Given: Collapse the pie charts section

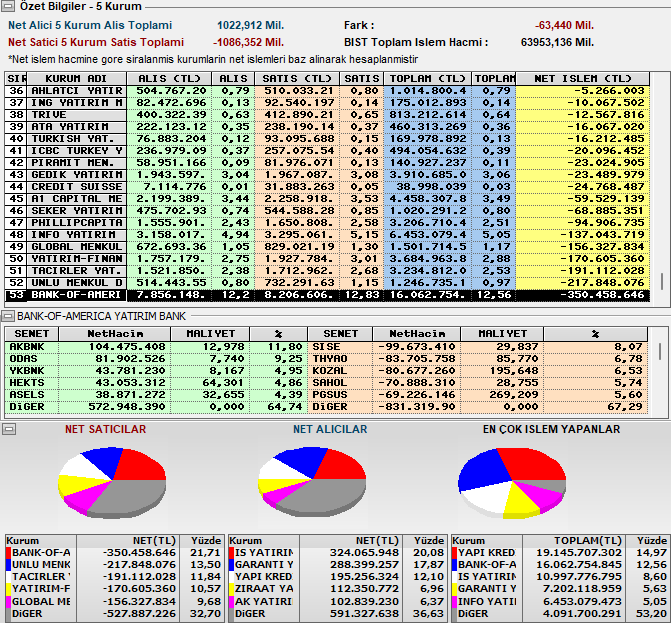Looking at the screenshot, I should (9, 429).
